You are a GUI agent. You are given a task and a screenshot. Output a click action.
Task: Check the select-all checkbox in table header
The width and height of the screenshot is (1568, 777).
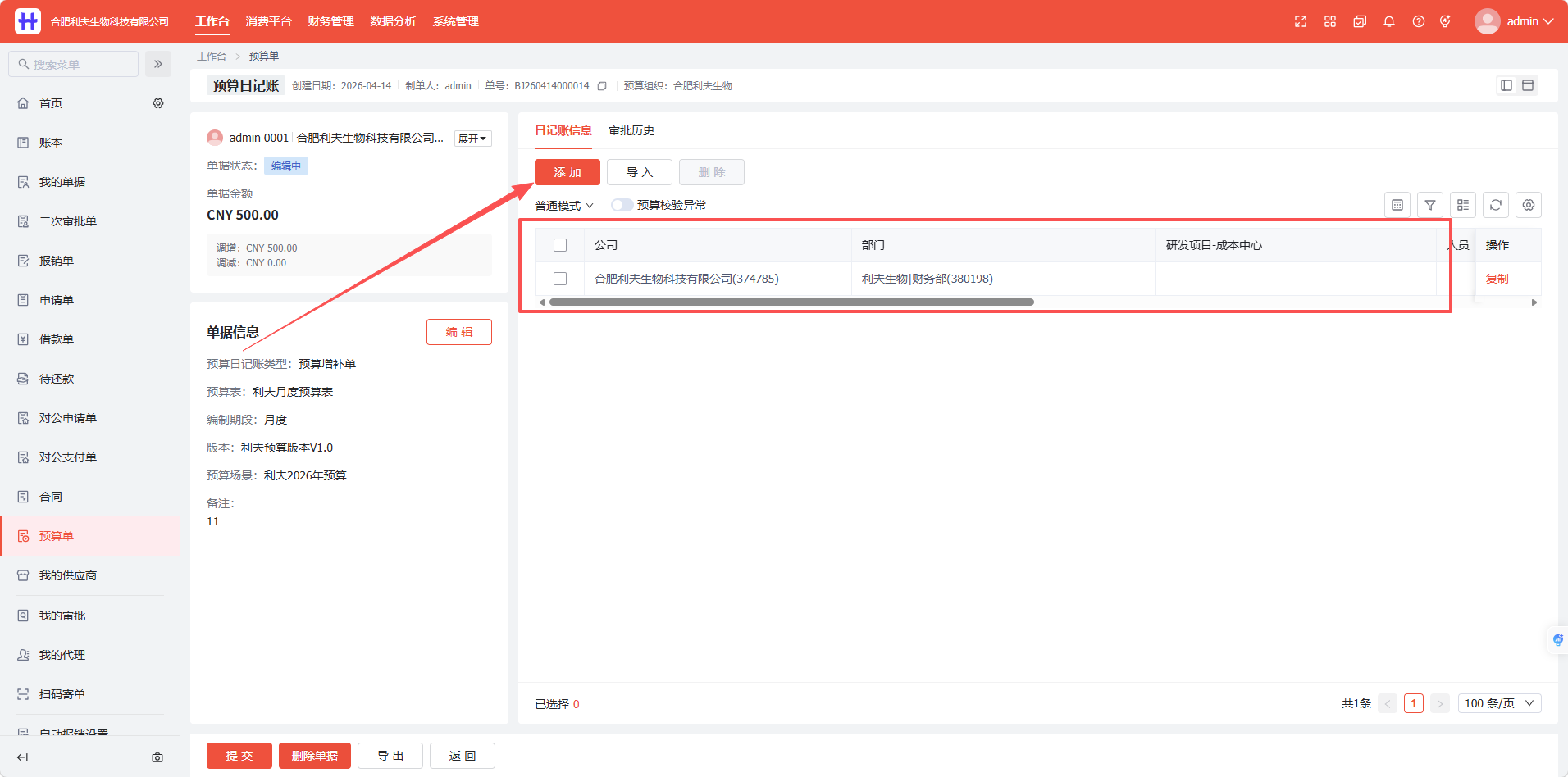pyautogui.click(x=560, y=245)
